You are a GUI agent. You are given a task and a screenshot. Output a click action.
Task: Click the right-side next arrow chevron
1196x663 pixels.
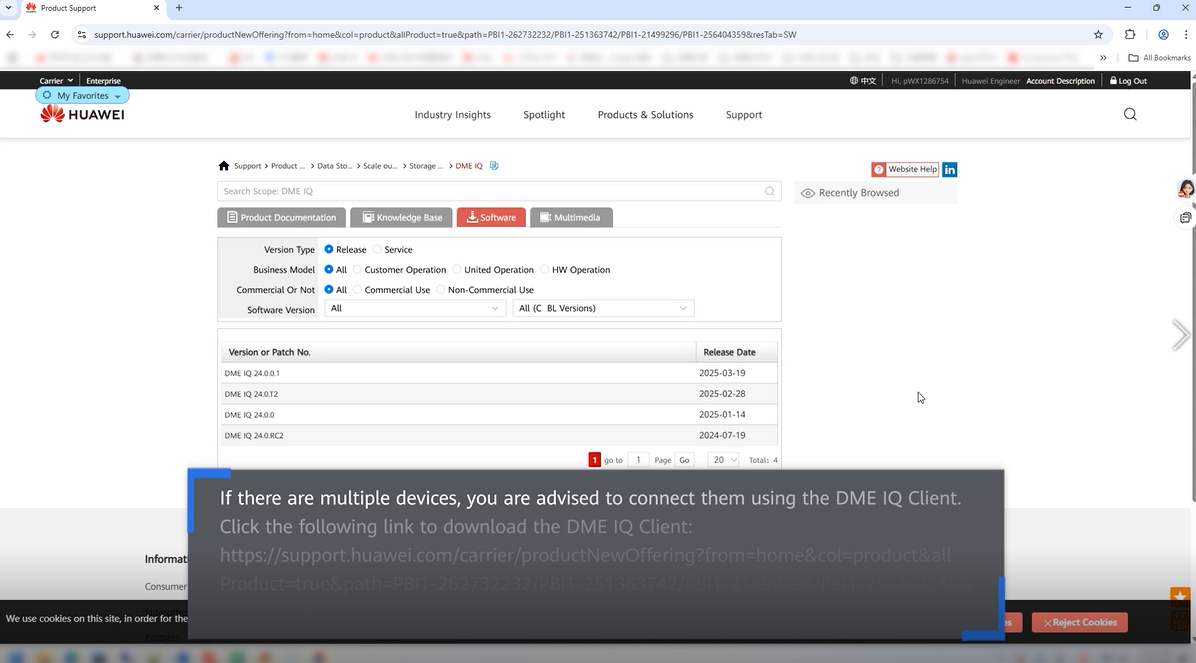click(1181, 335)
